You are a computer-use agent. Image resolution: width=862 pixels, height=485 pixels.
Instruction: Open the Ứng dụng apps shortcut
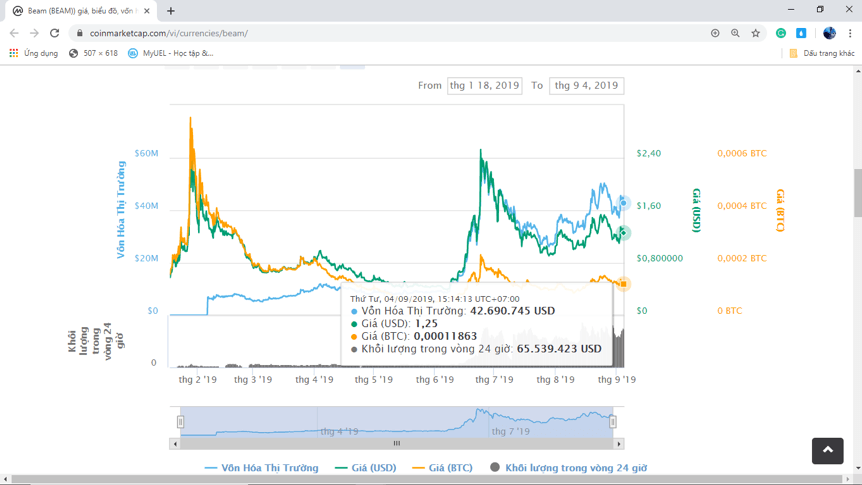point(34,53)
